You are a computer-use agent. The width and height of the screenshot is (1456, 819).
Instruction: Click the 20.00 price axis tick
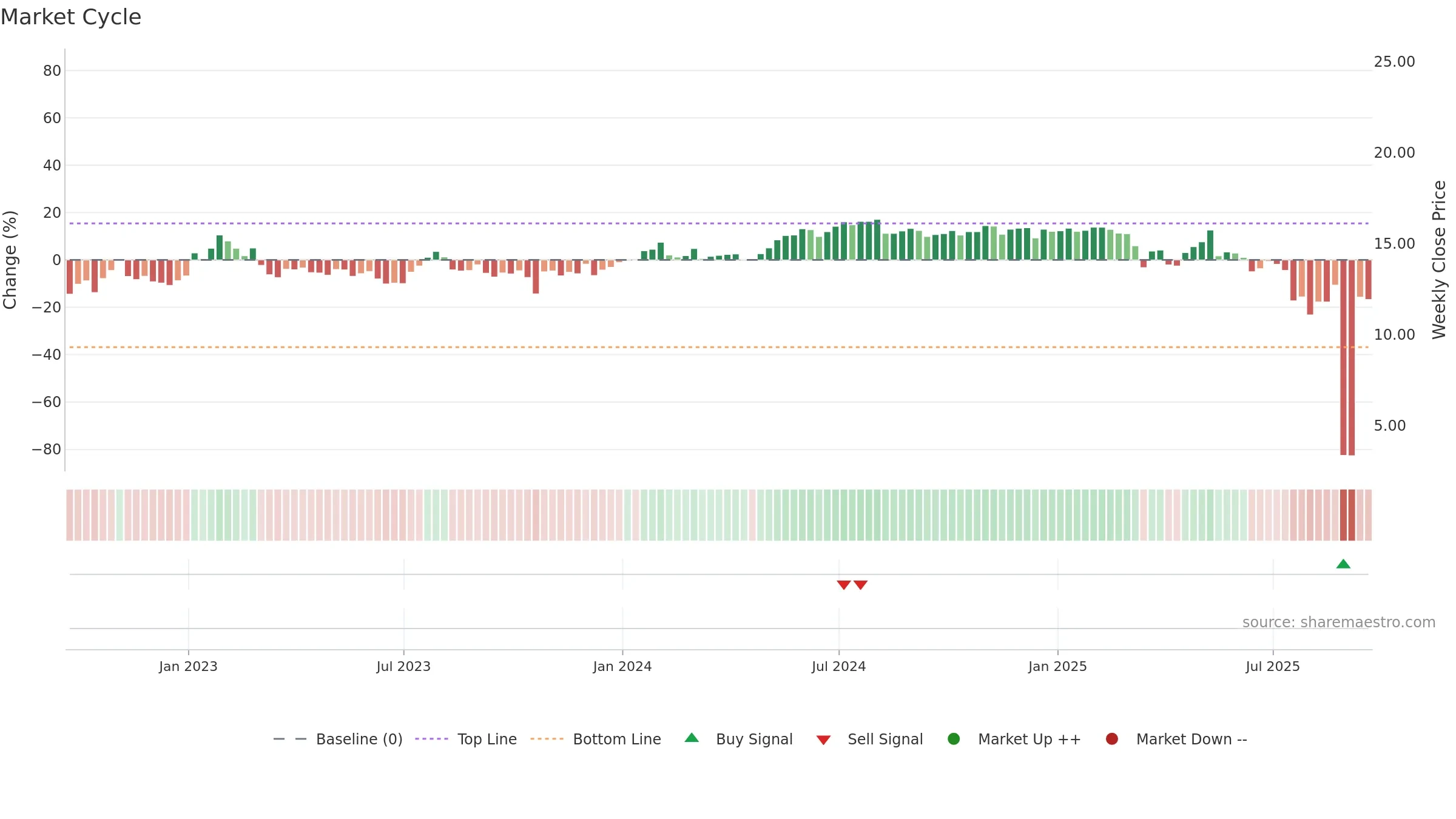1394,153
